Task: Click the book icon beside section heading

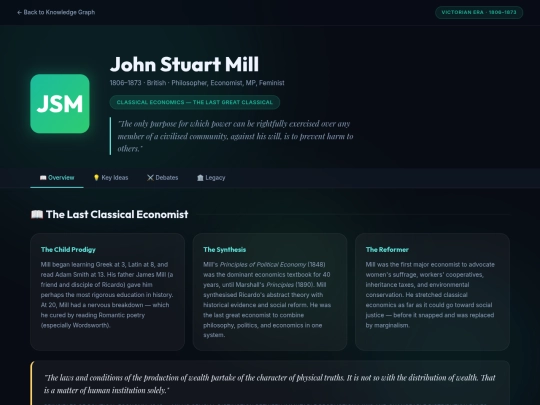Action: coord(37,214)
